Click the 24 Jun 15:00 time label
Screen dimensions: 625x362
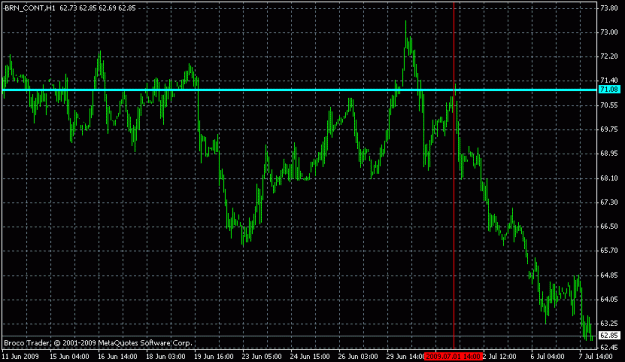310,356
